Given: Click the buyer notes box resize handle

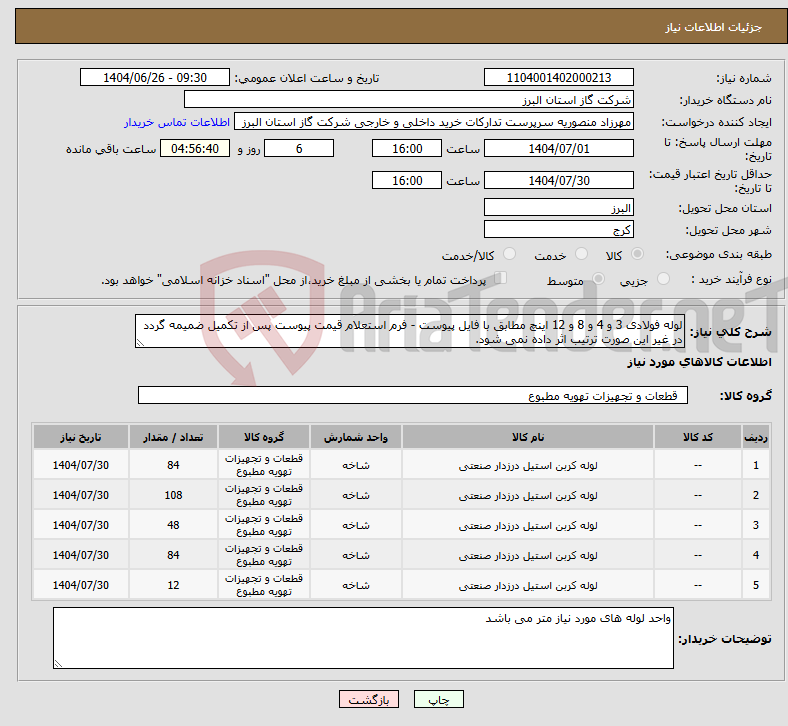Looking at the screenshot, I should click(x=58, y=664).
